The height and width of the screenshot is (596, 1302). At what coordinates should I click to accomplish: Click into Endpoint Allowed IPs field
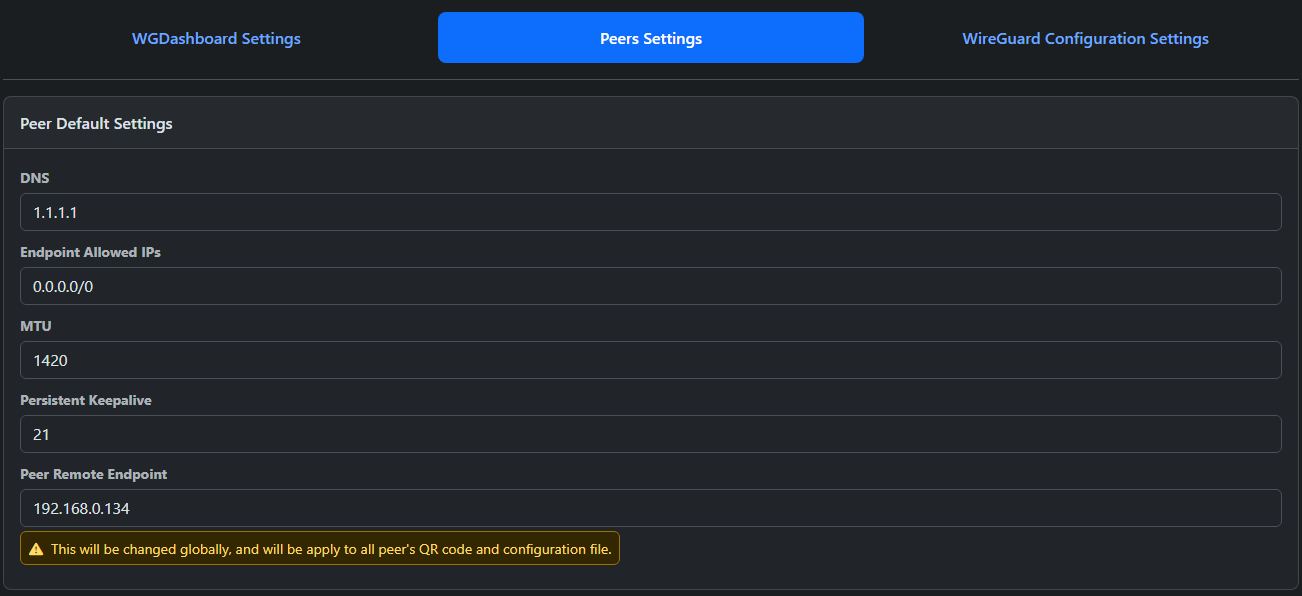(650, 286)
